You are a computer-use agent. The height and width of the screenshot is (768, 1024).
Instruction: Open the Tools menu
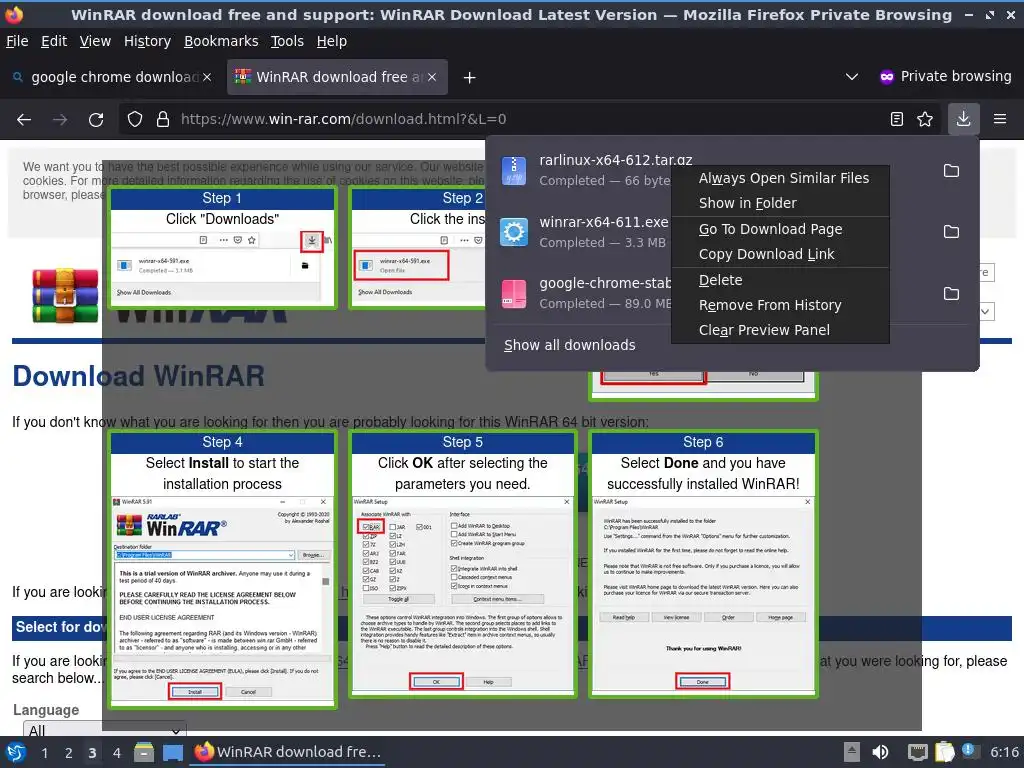tap(287, 41)
